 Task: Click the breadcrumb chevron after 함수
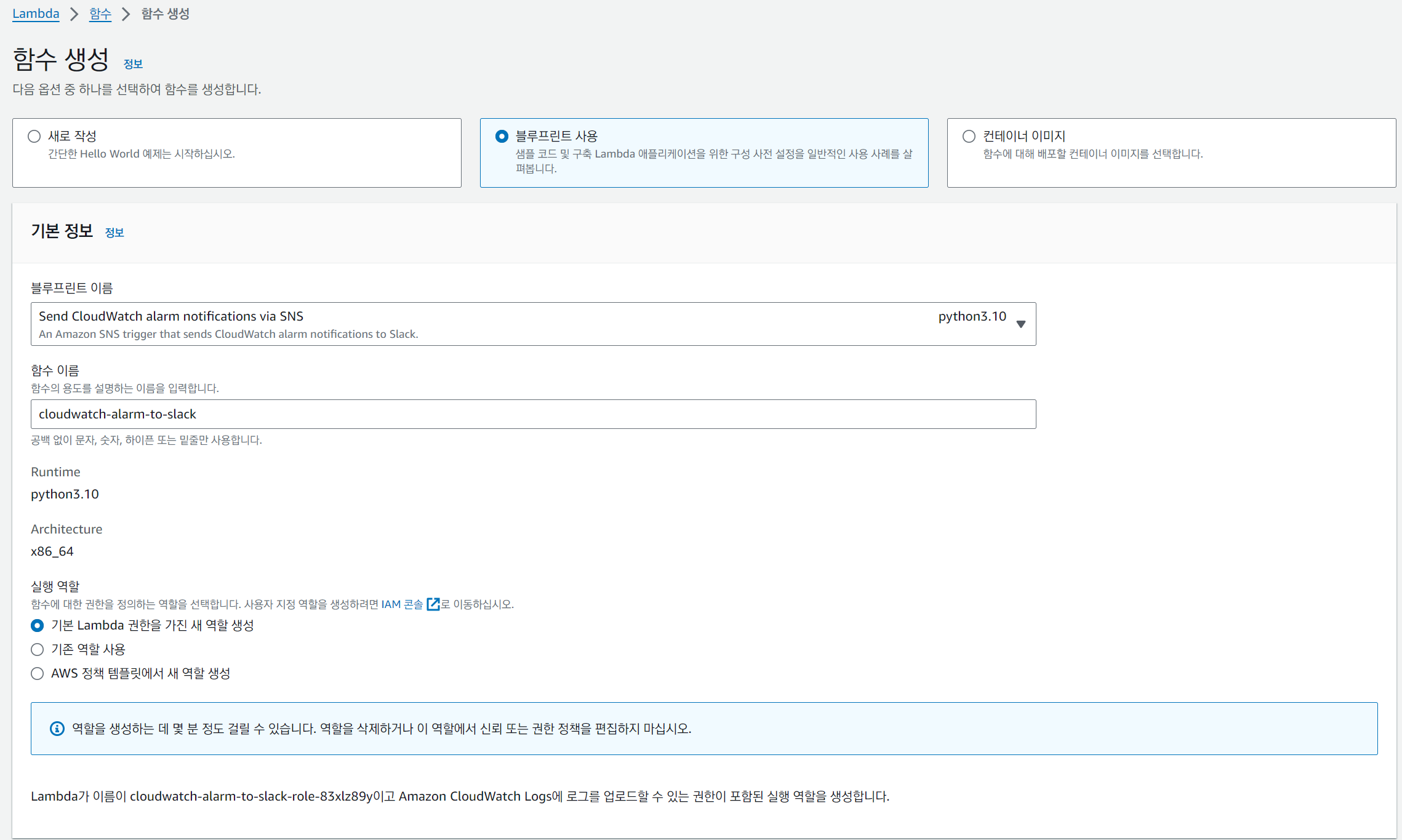coord(126,14)
